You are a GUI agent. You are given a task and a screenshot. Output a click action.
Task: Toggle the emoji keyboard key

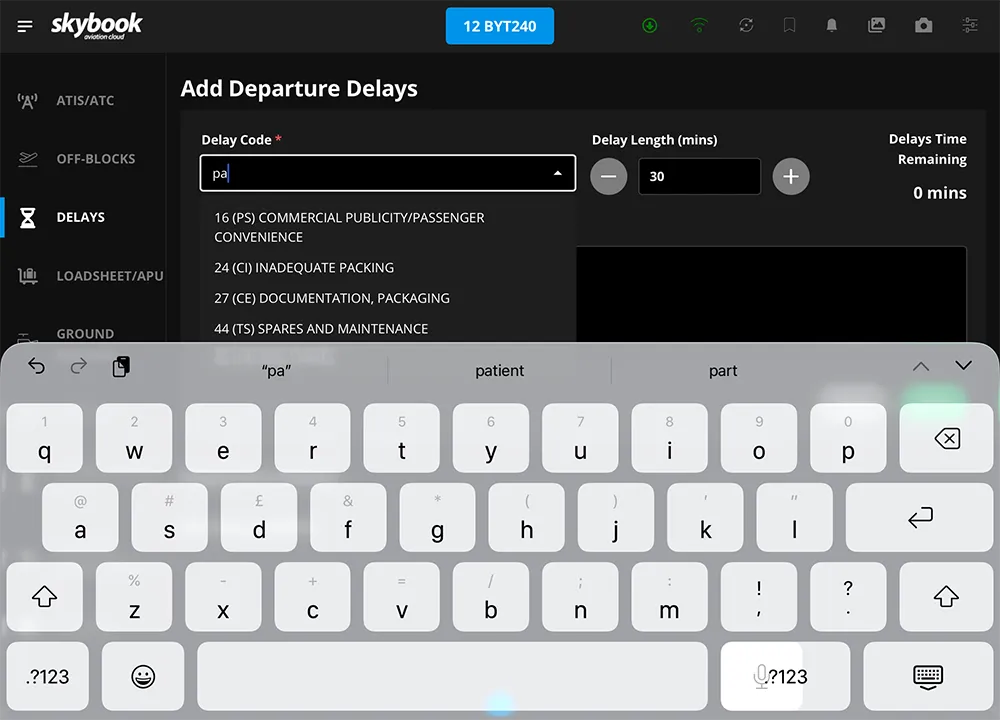[x=143, y=676]
